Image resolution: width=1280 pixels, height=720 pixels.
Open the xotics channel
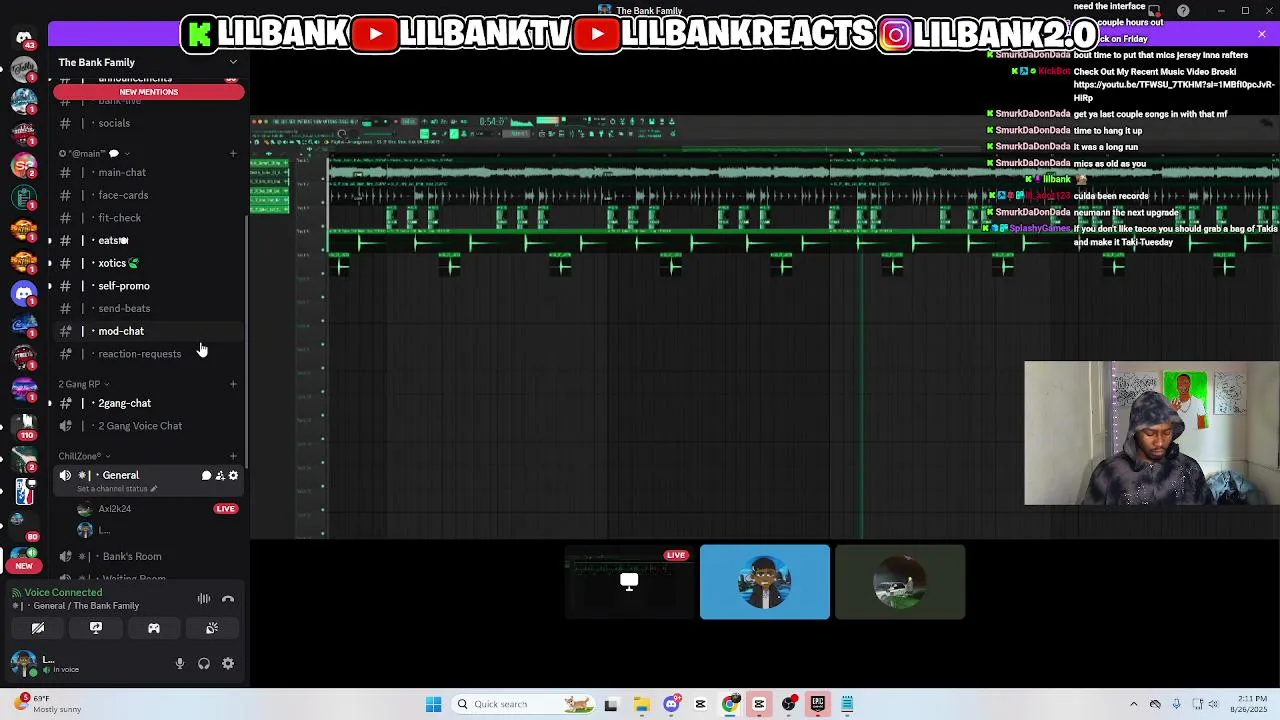click(149, 263)
